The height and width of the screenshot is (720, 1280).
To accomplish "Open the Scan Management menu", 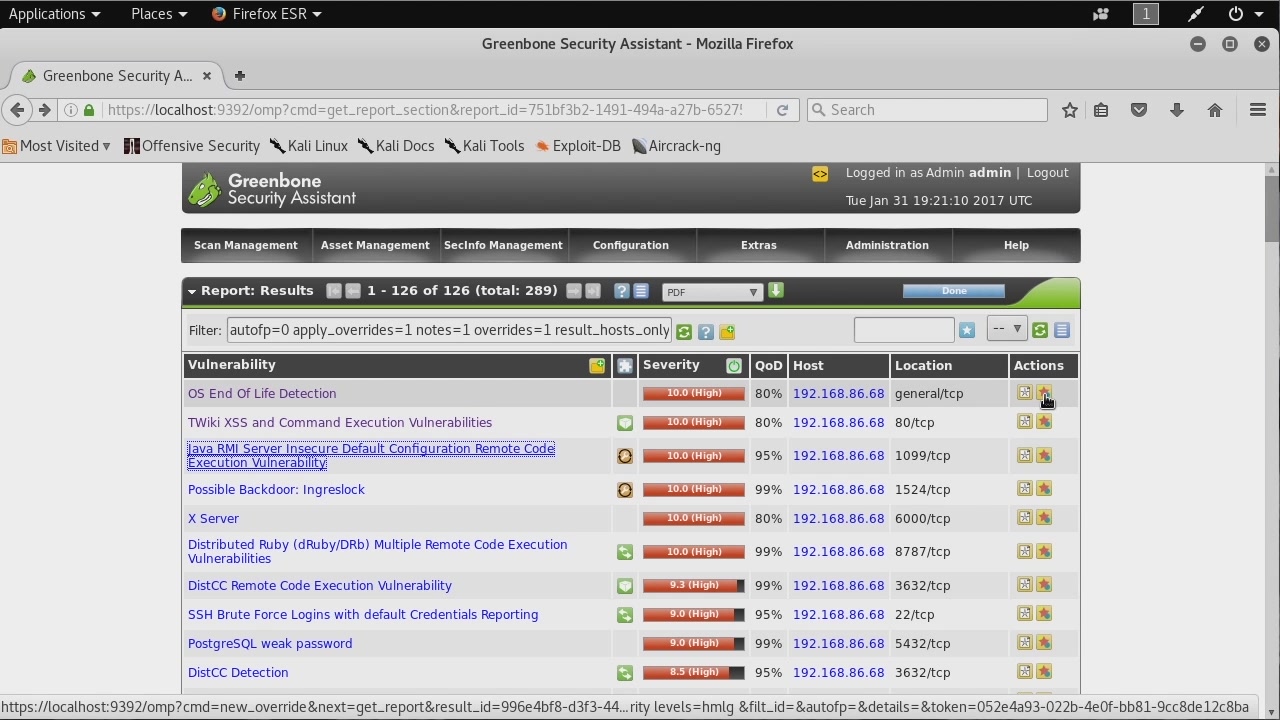I will point(245,245).
